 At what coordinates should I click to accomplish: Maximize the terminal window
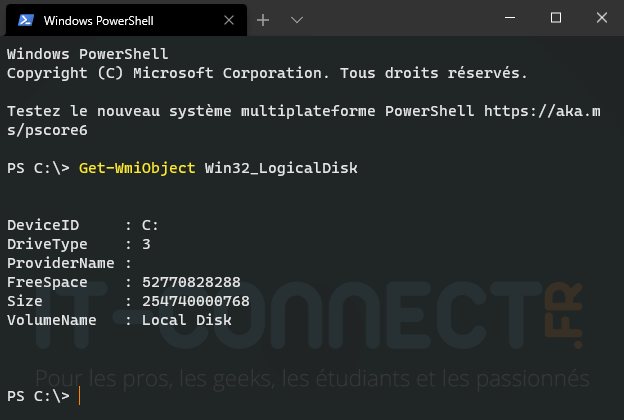(557, 18)
